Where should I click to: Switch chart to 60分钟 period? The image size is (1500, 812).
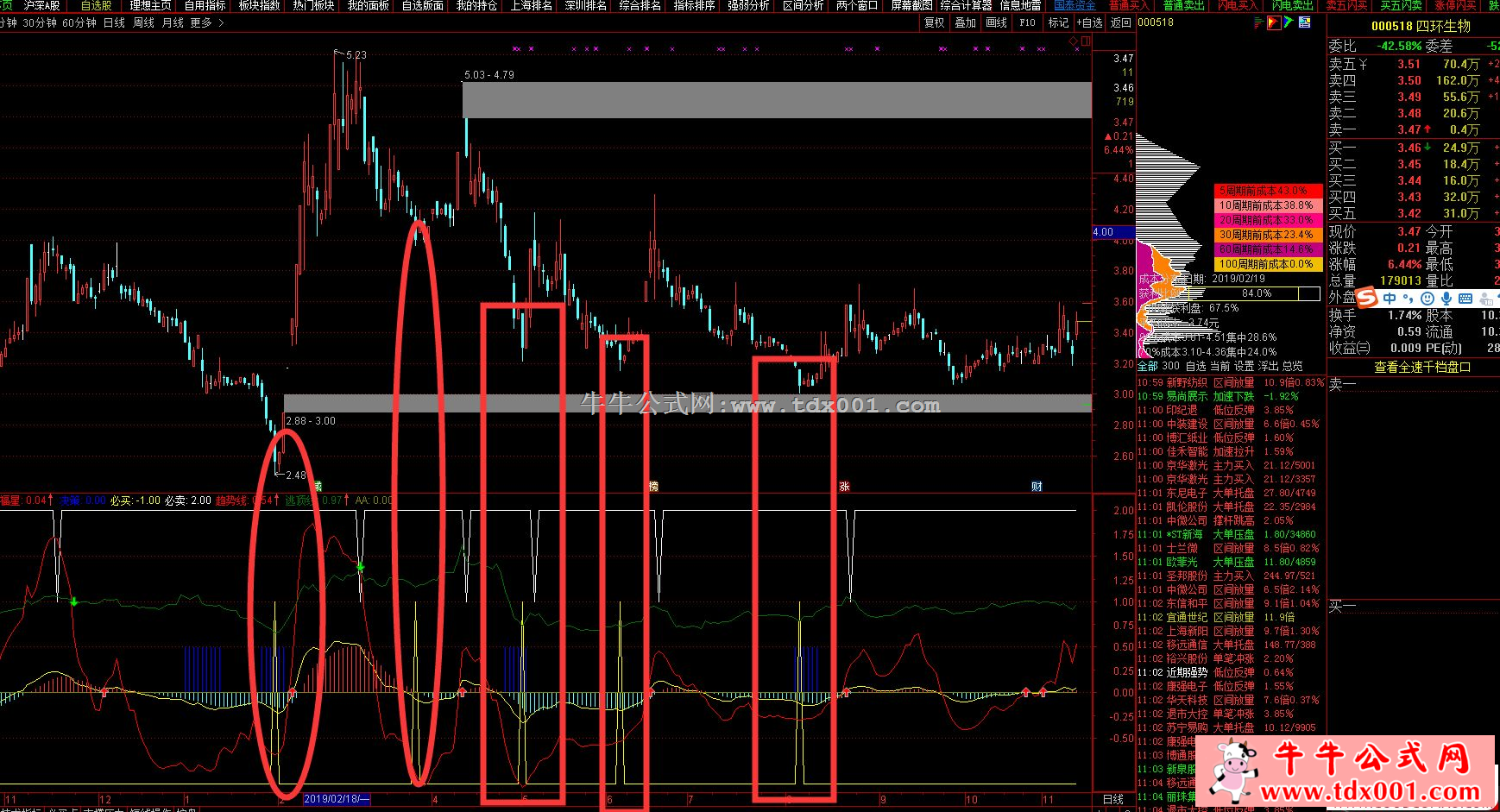(x=79, y=22)
